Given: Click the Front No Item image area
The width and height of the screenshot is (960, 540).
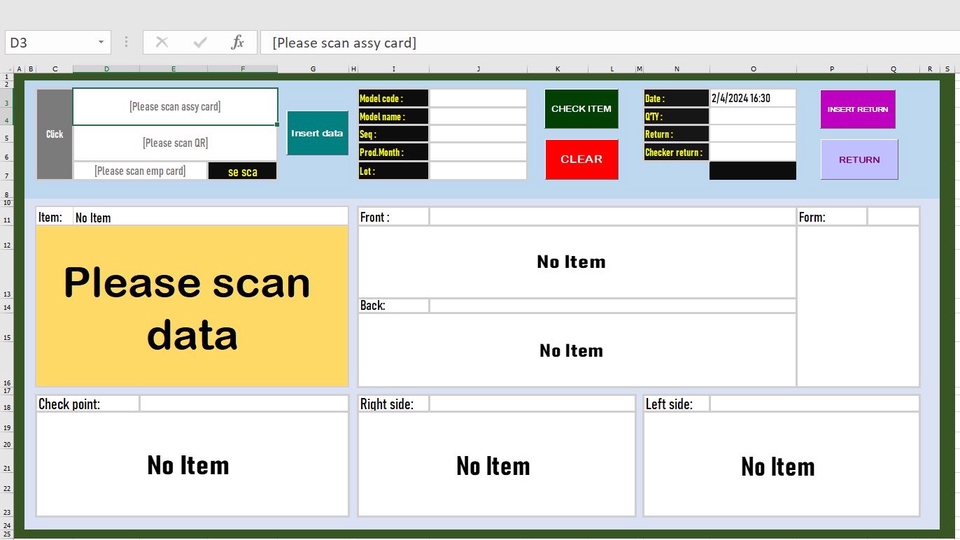Looking at the screenshot, I should click(x=577, y=261).
